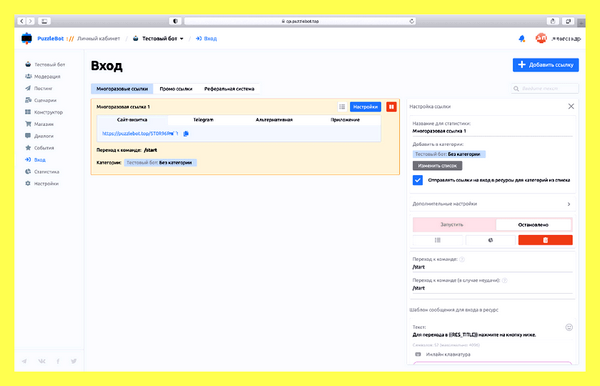
Task: Reload the page with the refresh icon
Action: [411, 21]
